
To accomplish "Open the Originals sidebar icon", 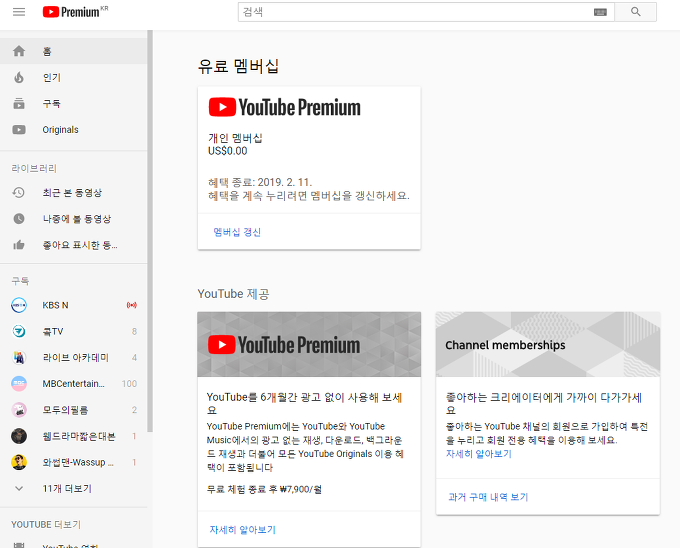I will point(19,130).
